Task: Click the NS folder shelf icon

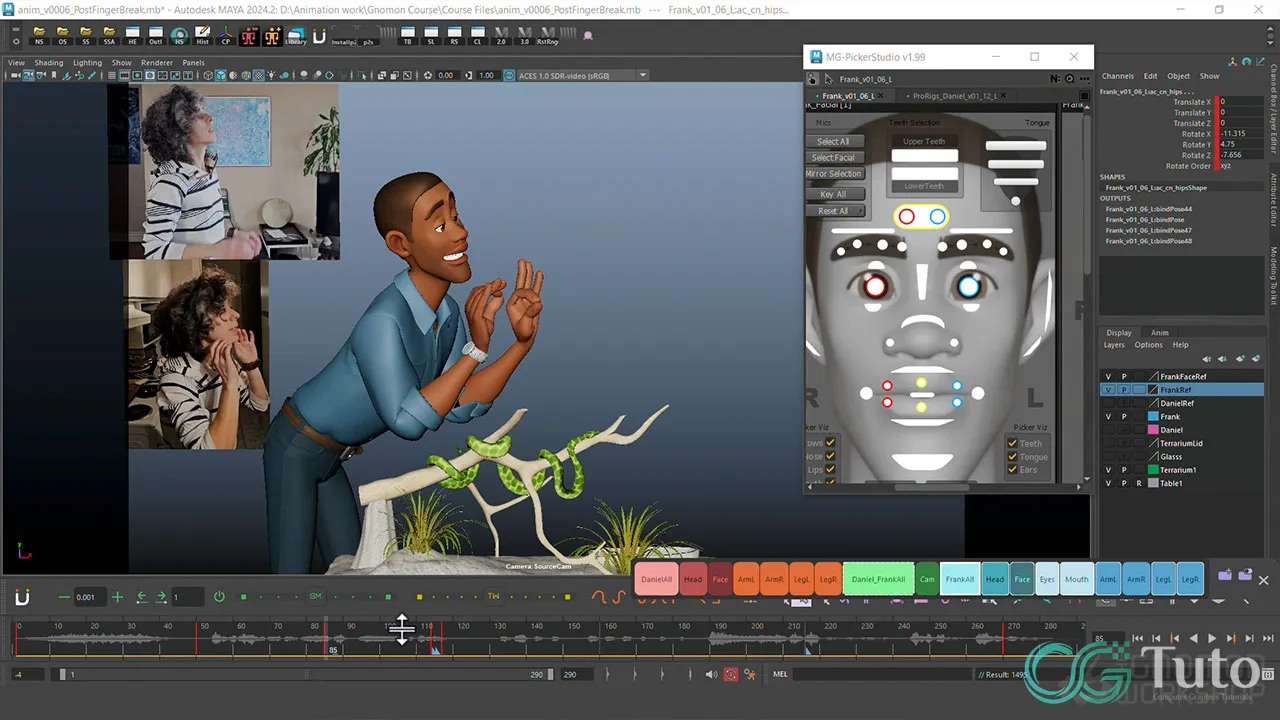Action: 39,37
